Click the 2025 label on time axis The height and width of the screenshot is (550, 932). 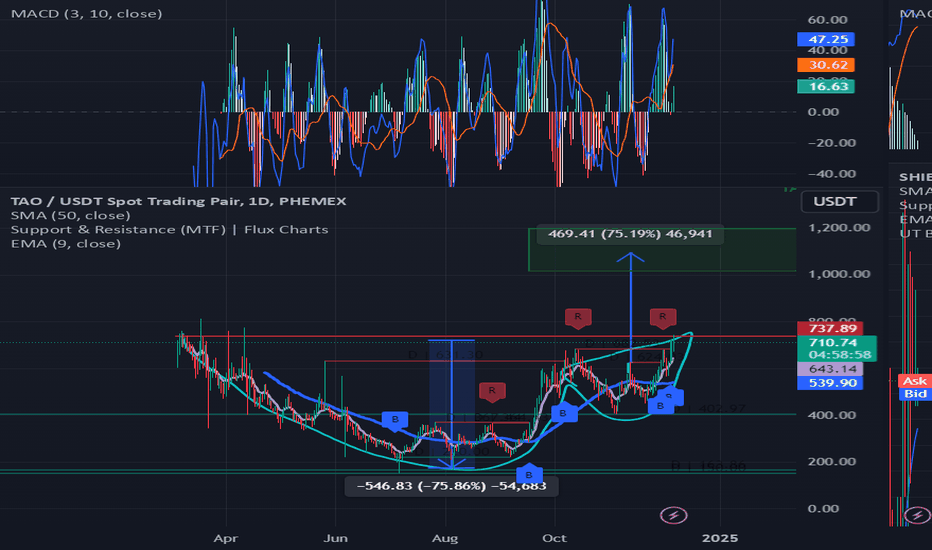(x=720, y=538)
